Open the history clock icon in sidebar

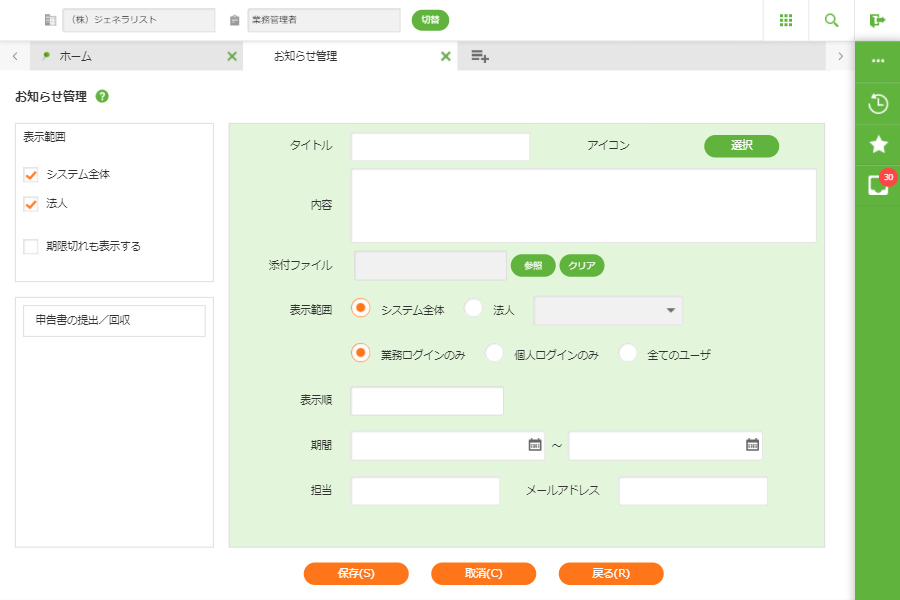tap(878, 103)
